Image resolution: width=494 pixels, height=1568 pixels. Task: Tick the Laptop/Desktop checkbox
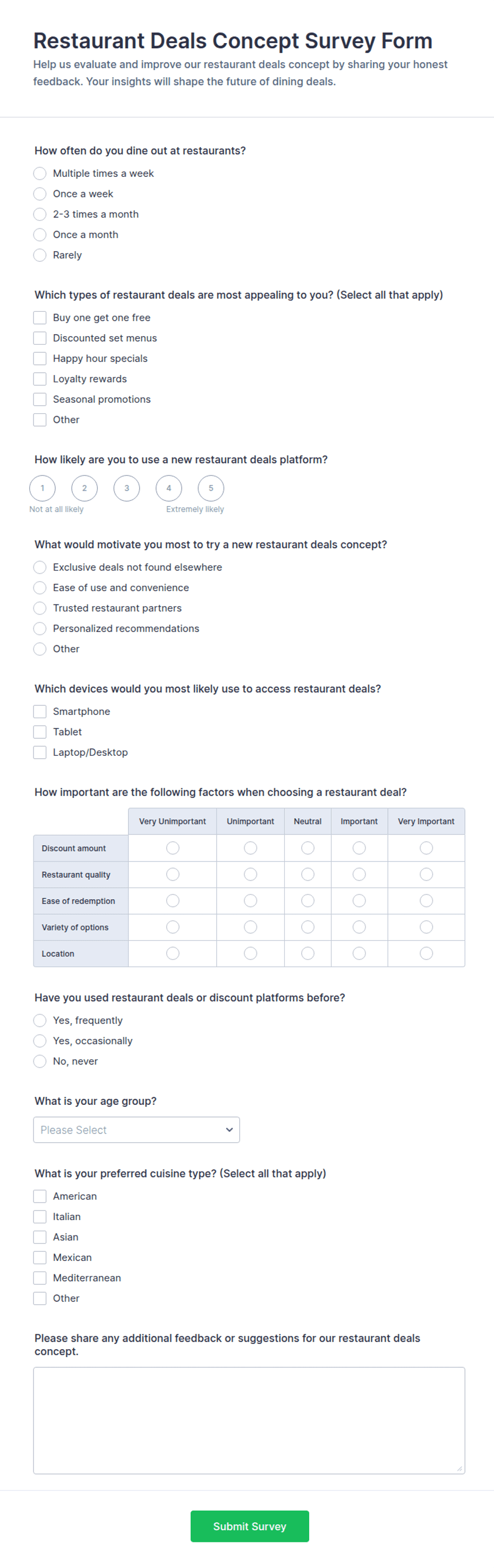(39, 752)
